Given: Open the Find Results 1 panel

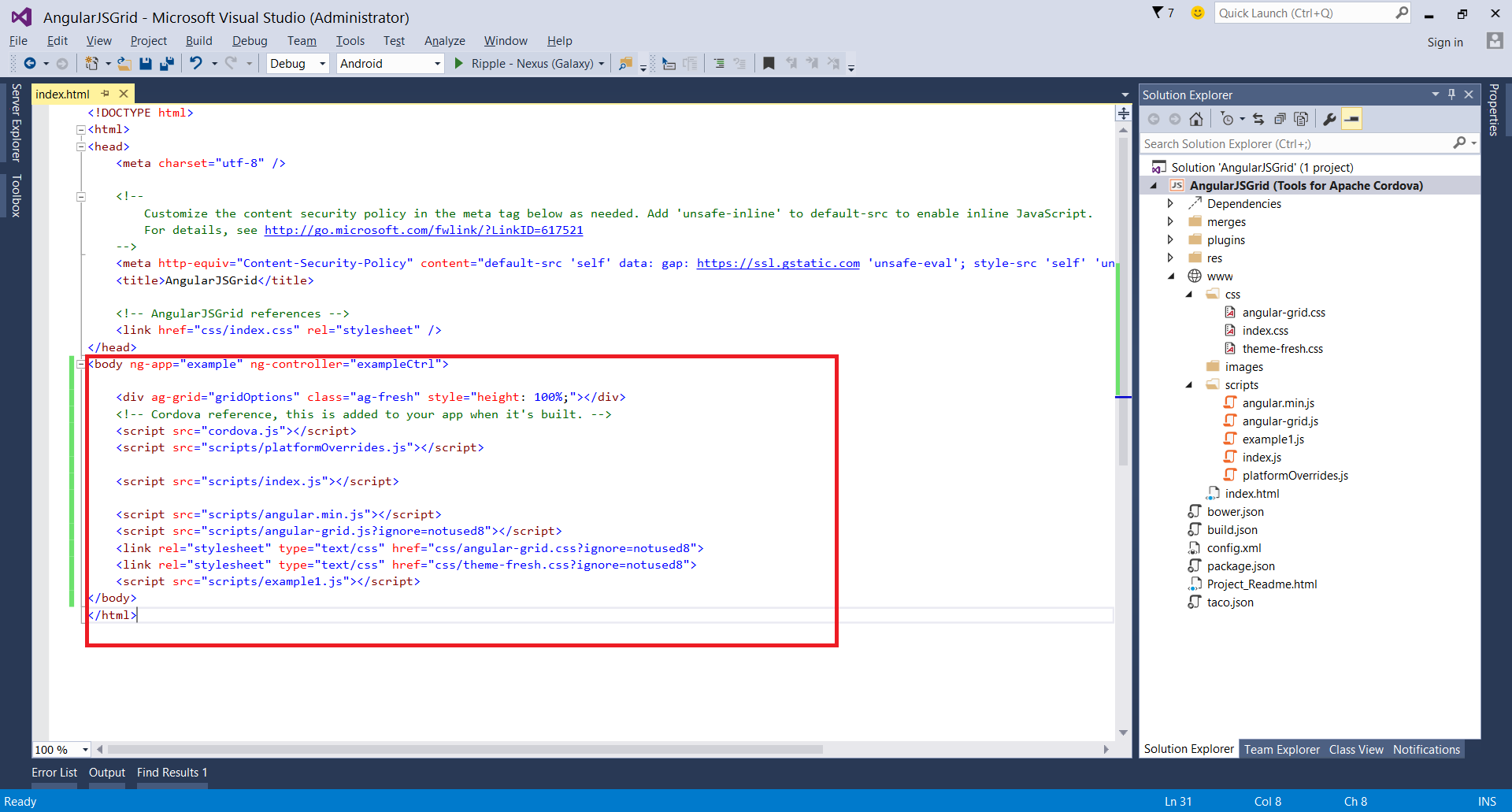Looking at the screenshot, I should (x=172, y=773).
